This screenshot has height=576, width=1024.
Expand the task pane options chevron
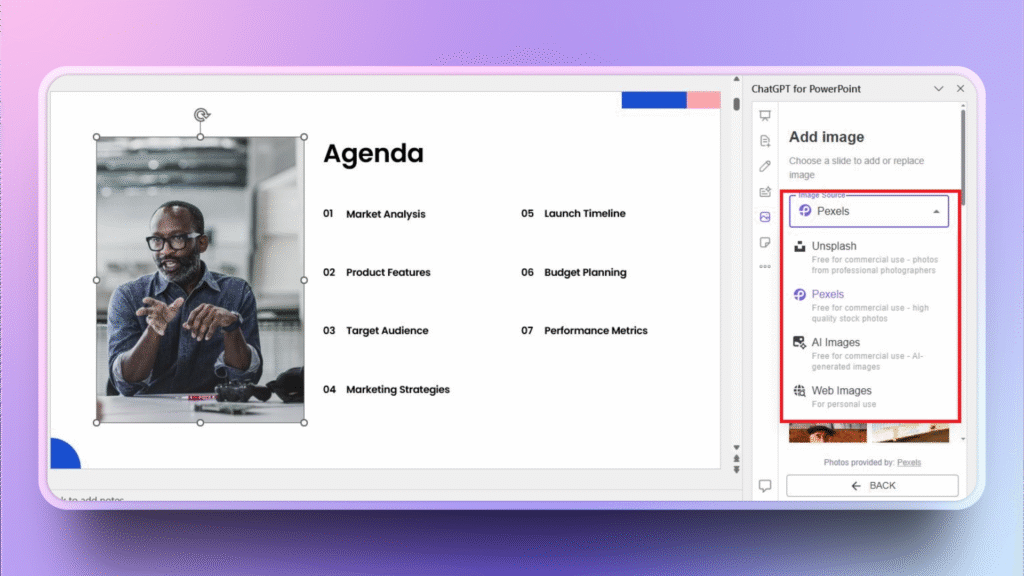[x=938, y=89]
